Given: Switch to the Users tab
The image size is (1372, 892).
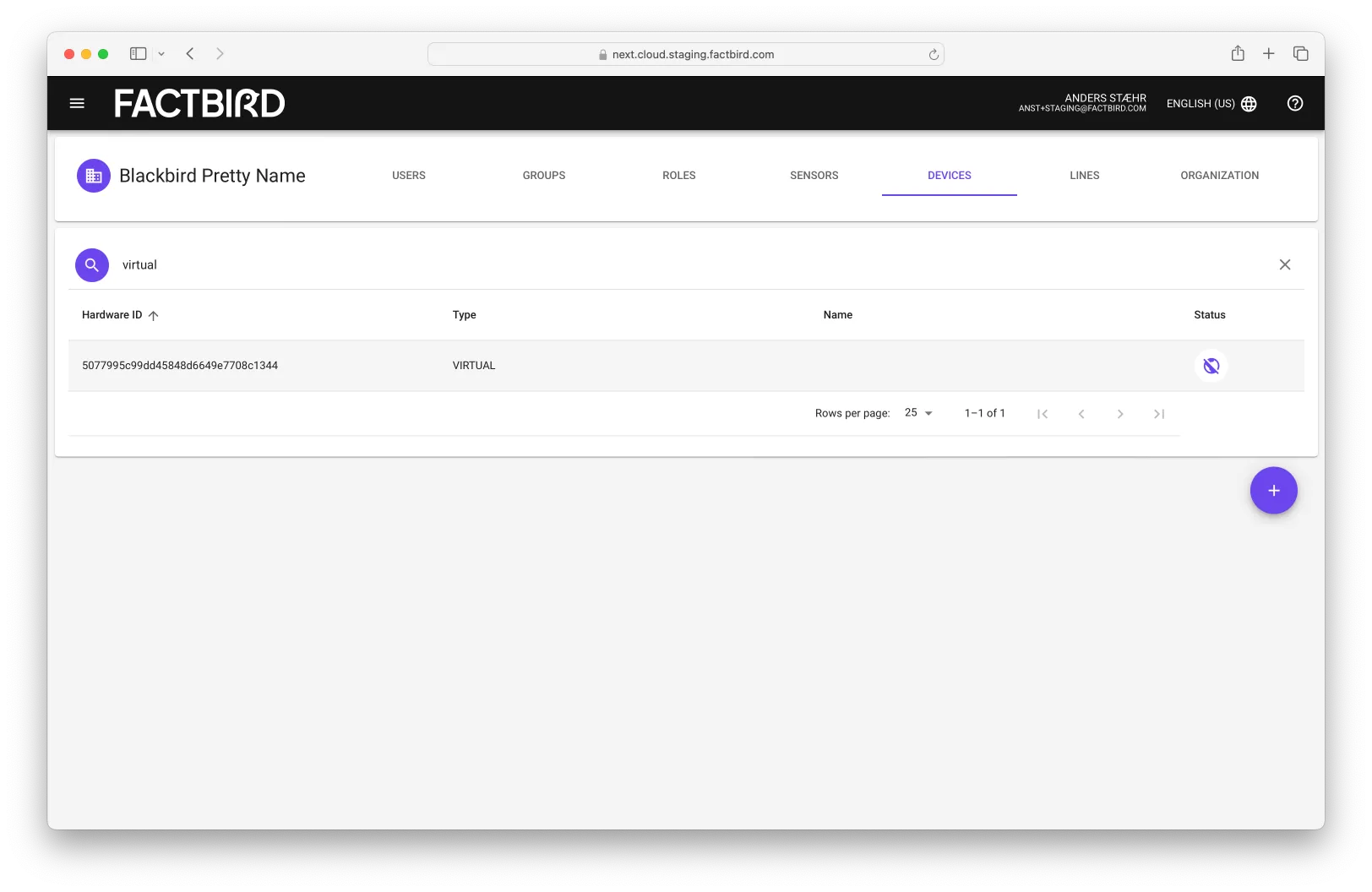Looking at the screenshot, I should (409, 176).
